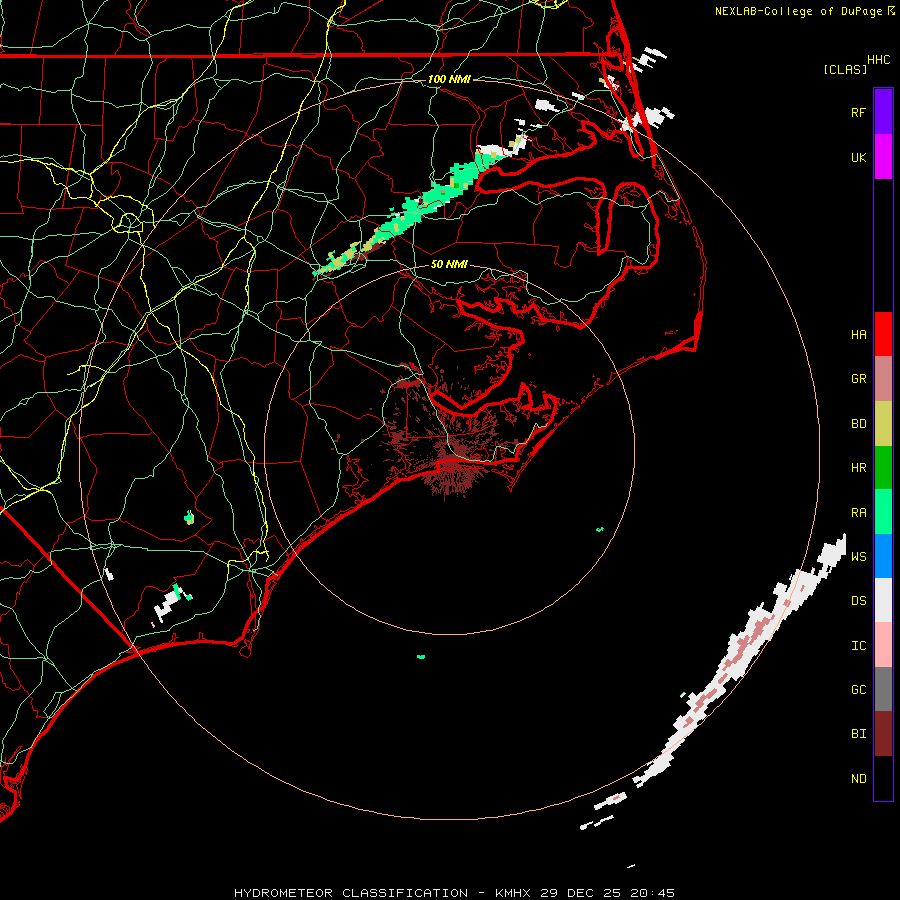Click the UK legend label
The height and width of the screenshot is (900, 900).
tap(858, 157)
